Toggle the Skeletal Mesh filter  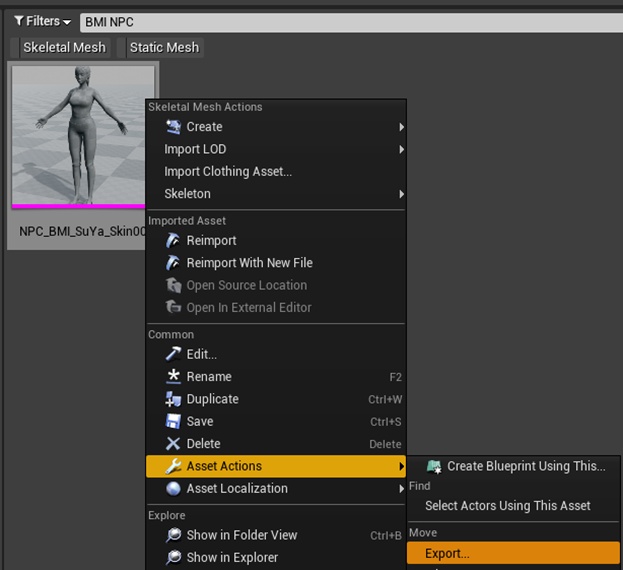click(64, 47)
